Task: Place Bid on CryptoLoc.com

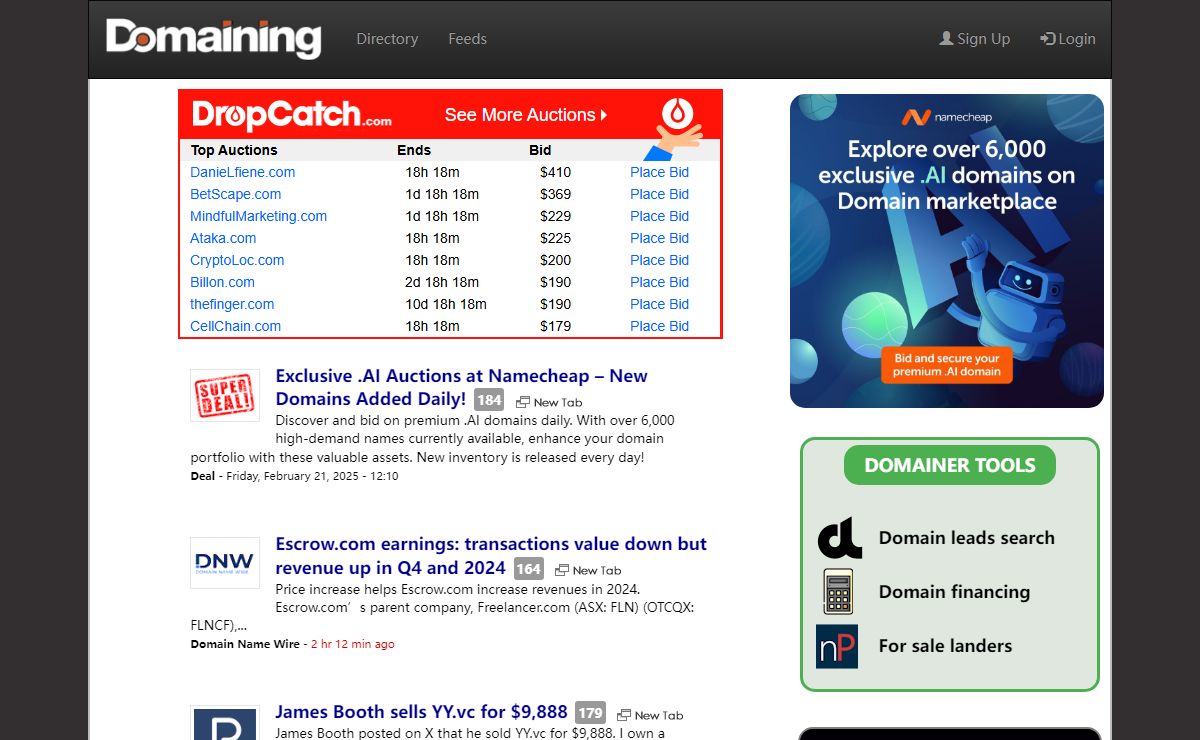Action: (659, 260)
